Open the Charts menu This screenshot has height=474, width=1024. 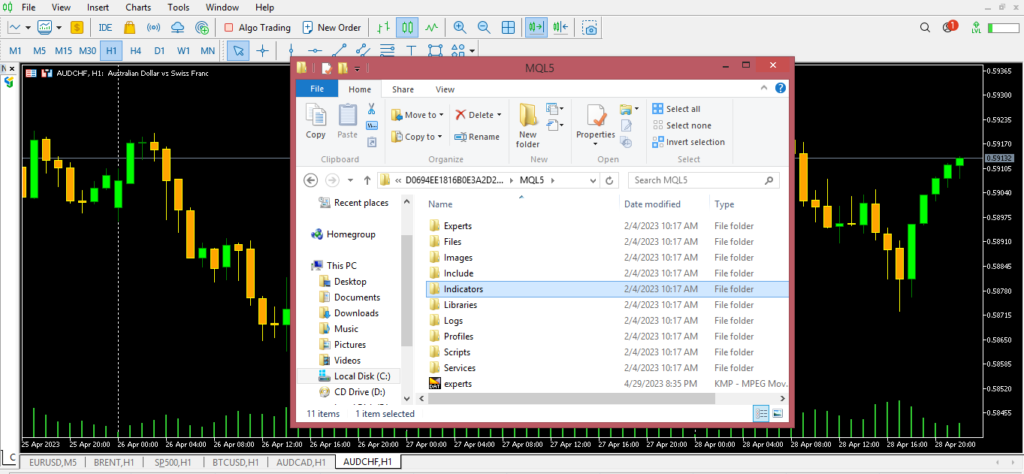click(137, 7)
